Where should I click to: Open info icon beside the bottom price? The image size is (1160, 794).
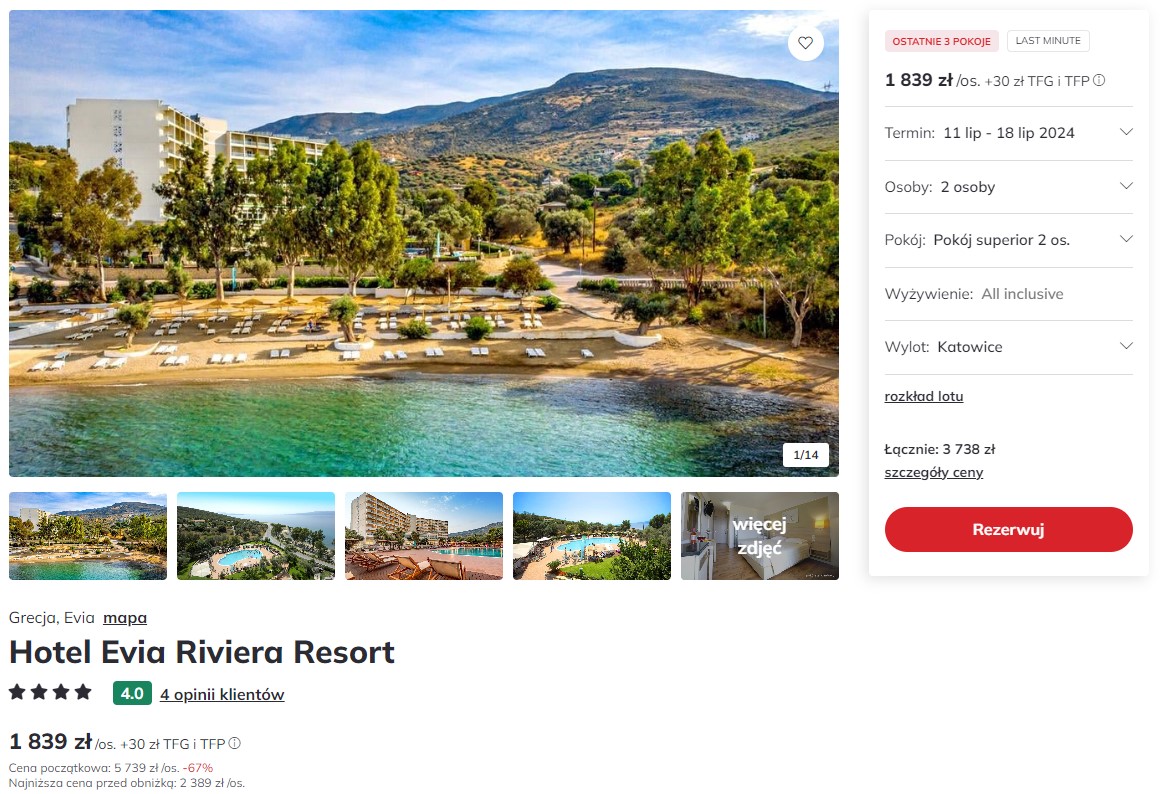[235, 743]
